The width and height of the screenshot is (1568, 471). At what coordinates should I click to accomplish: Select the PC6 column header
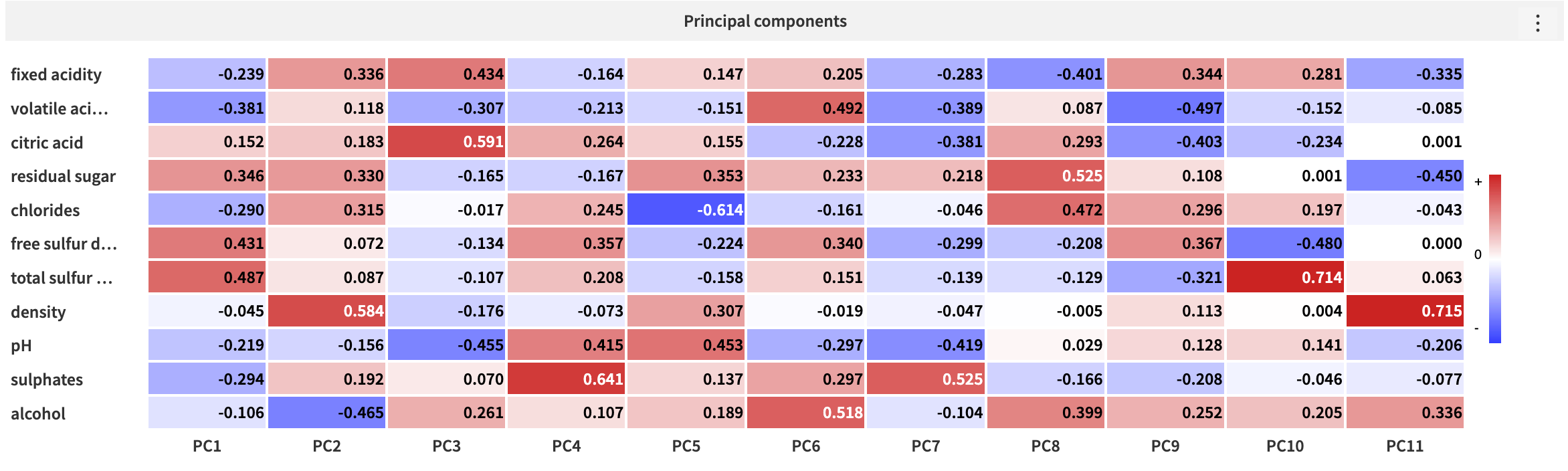806,446
